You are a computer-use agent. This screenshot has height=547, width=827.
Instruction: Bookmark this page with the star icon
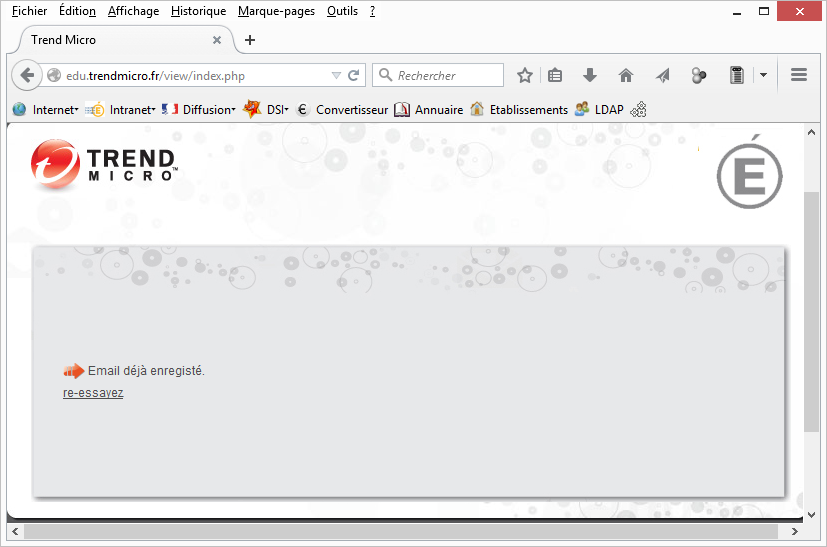tap(524, 76)
